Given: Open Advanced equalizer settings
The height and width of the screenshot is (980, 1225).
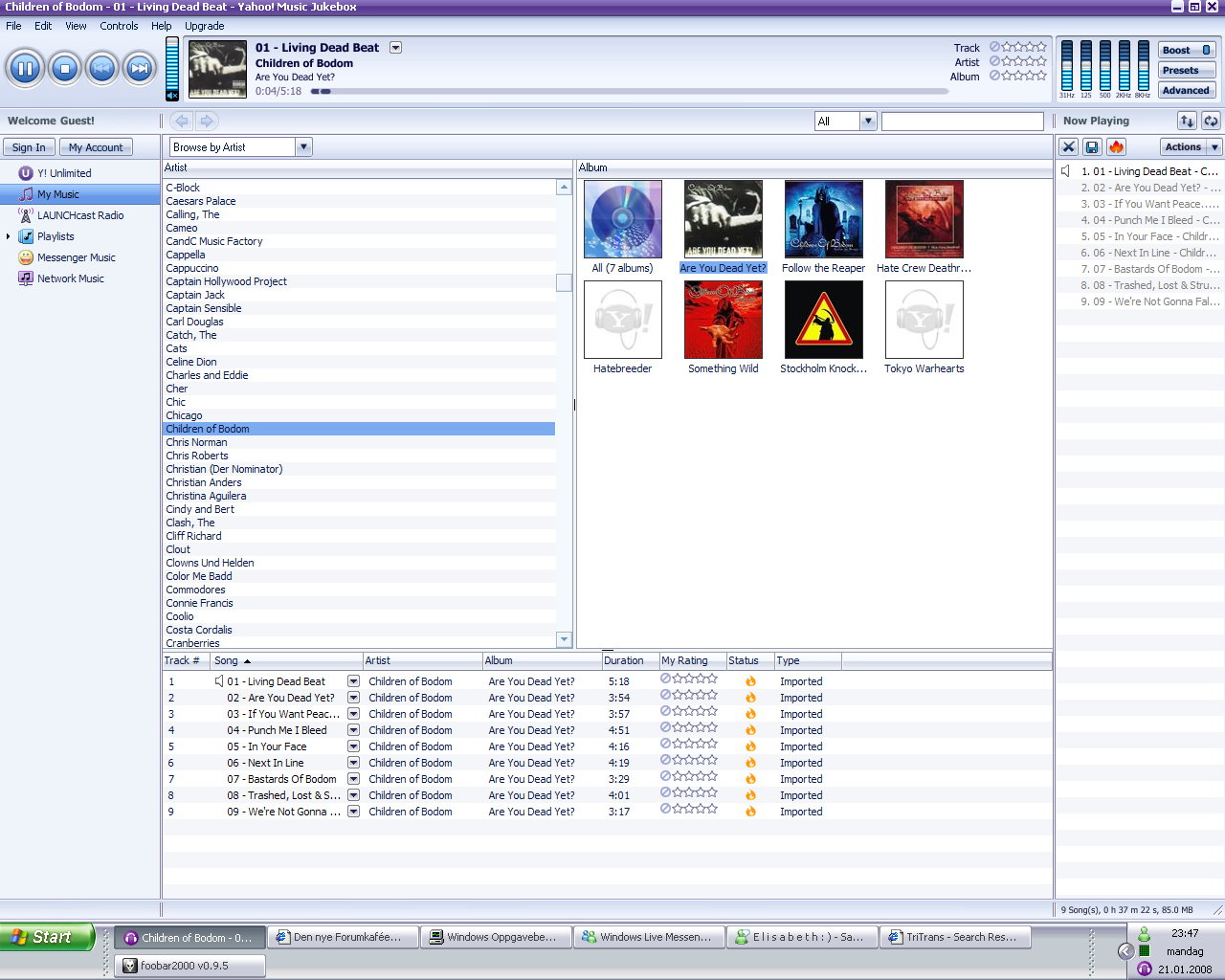Looking at the screenshot, I should (x=1186, y=90).
